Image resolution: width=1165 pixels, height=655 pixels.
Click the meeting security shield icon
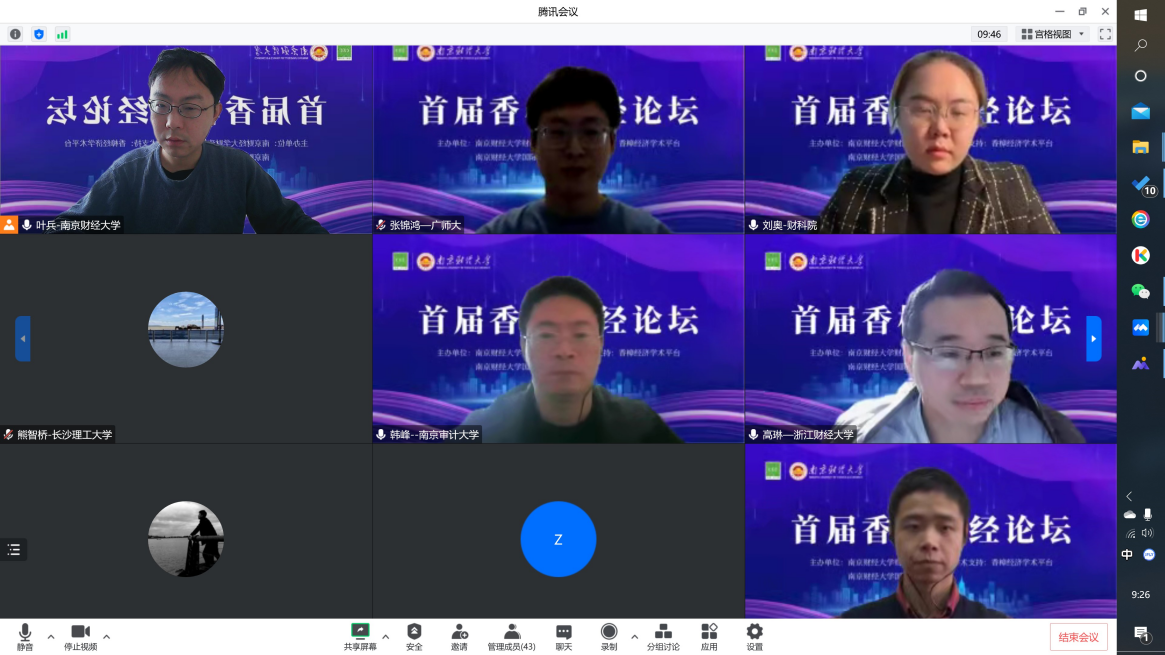[x=39, y=33]
